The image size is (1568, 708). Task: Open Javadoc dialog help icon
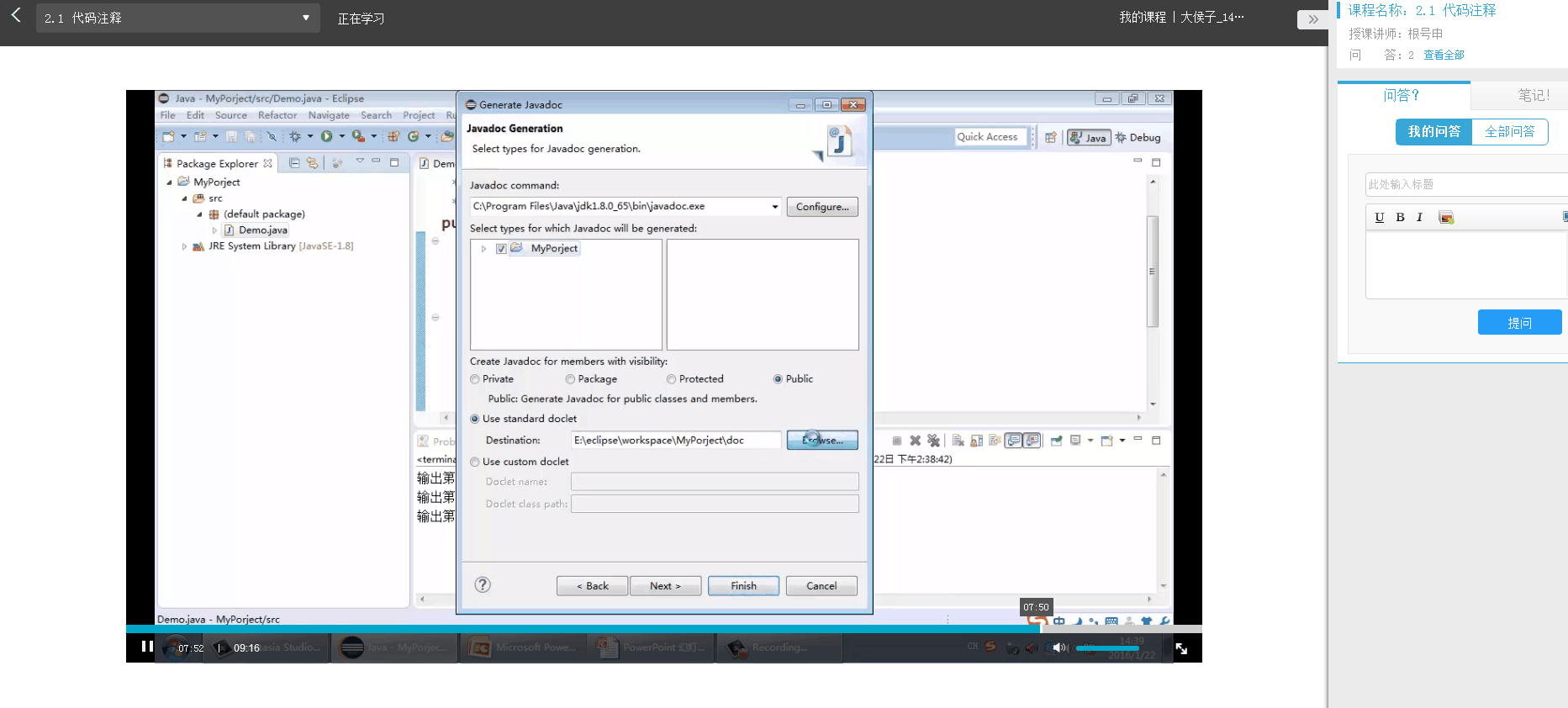pyautogui.click(x=483, y=585)
